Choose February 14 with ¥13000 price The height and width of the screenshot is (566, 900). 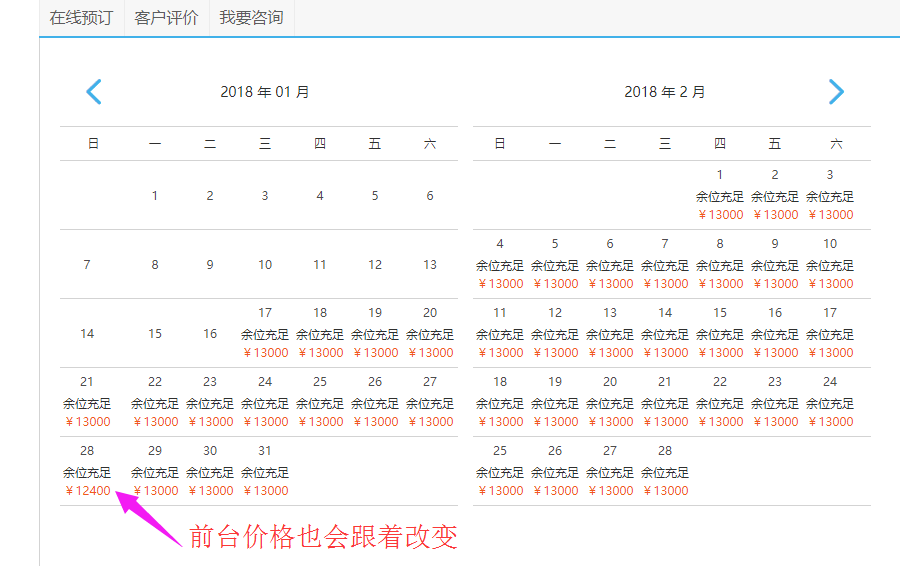tap(665, 333)
